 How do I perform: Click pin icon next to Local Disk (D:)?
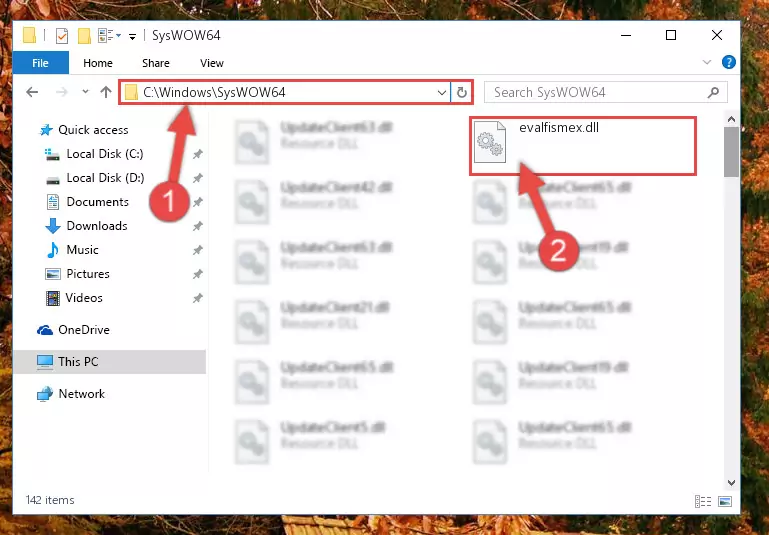(x=198, y=178)
